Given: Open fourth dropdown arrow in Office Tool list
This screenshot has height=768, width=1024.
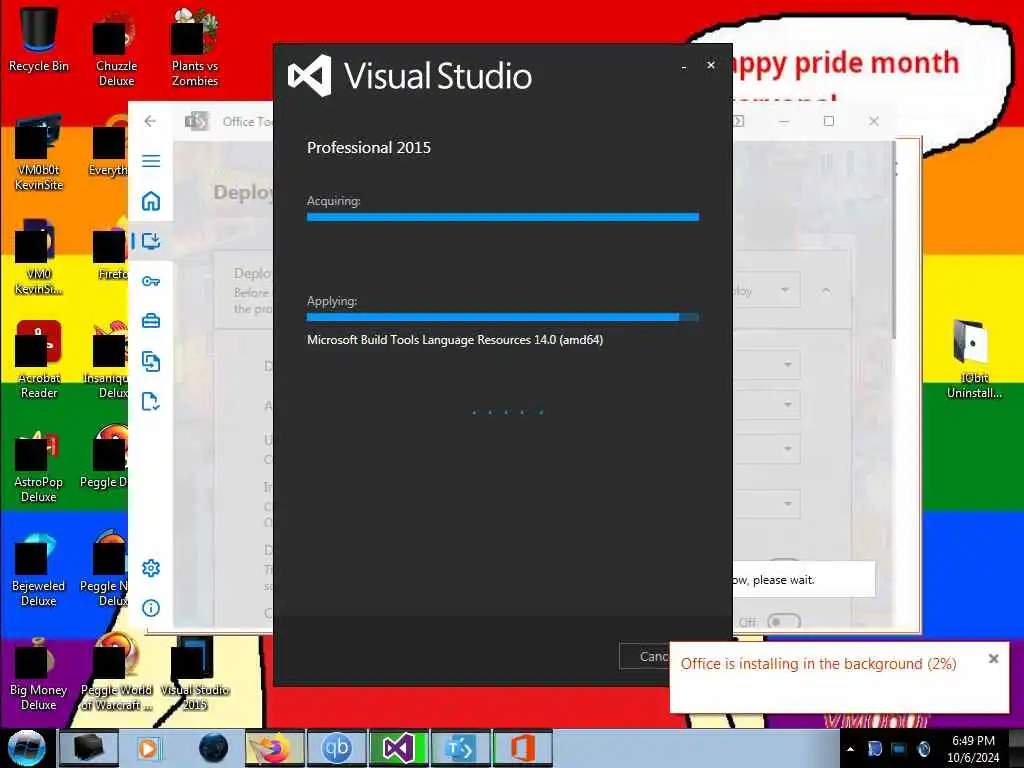Looking at the screenshot, I should (x=788, y=504).
